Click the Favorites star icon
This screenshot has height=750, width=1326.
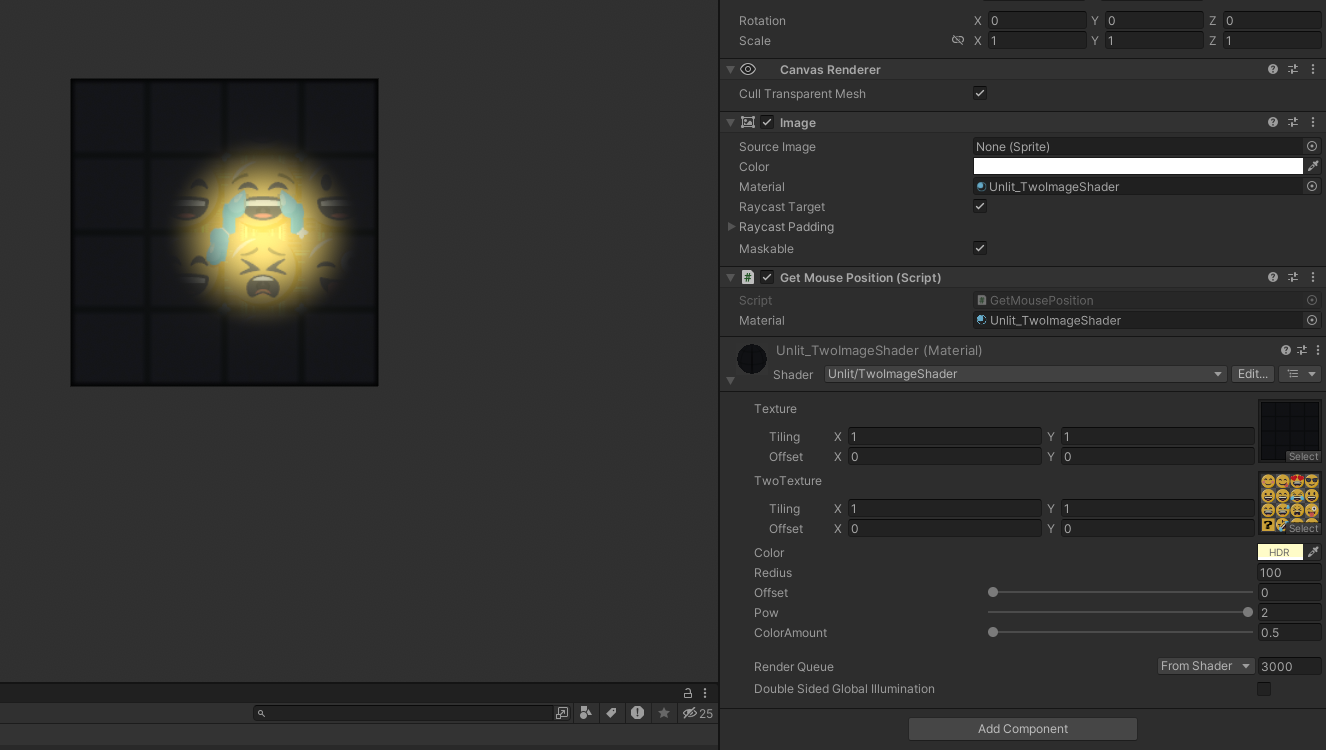664,713
